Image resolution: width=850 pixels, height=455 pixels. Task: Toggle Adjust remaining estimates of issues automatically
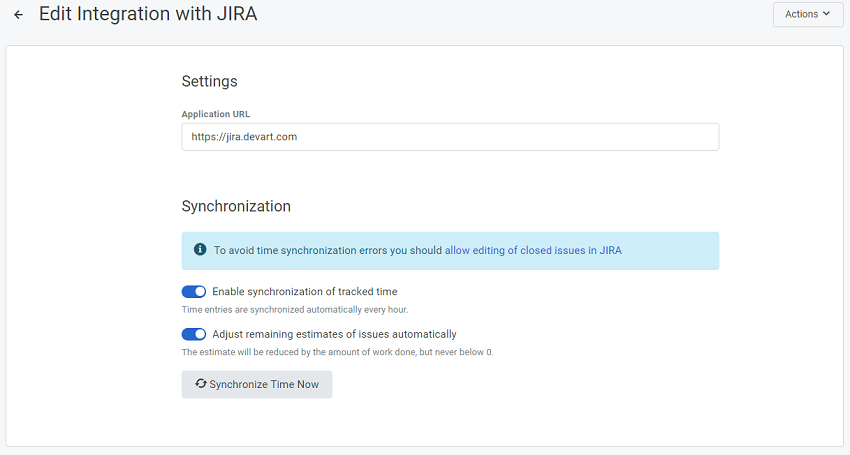pyautogui.click(x=194, y=334)
